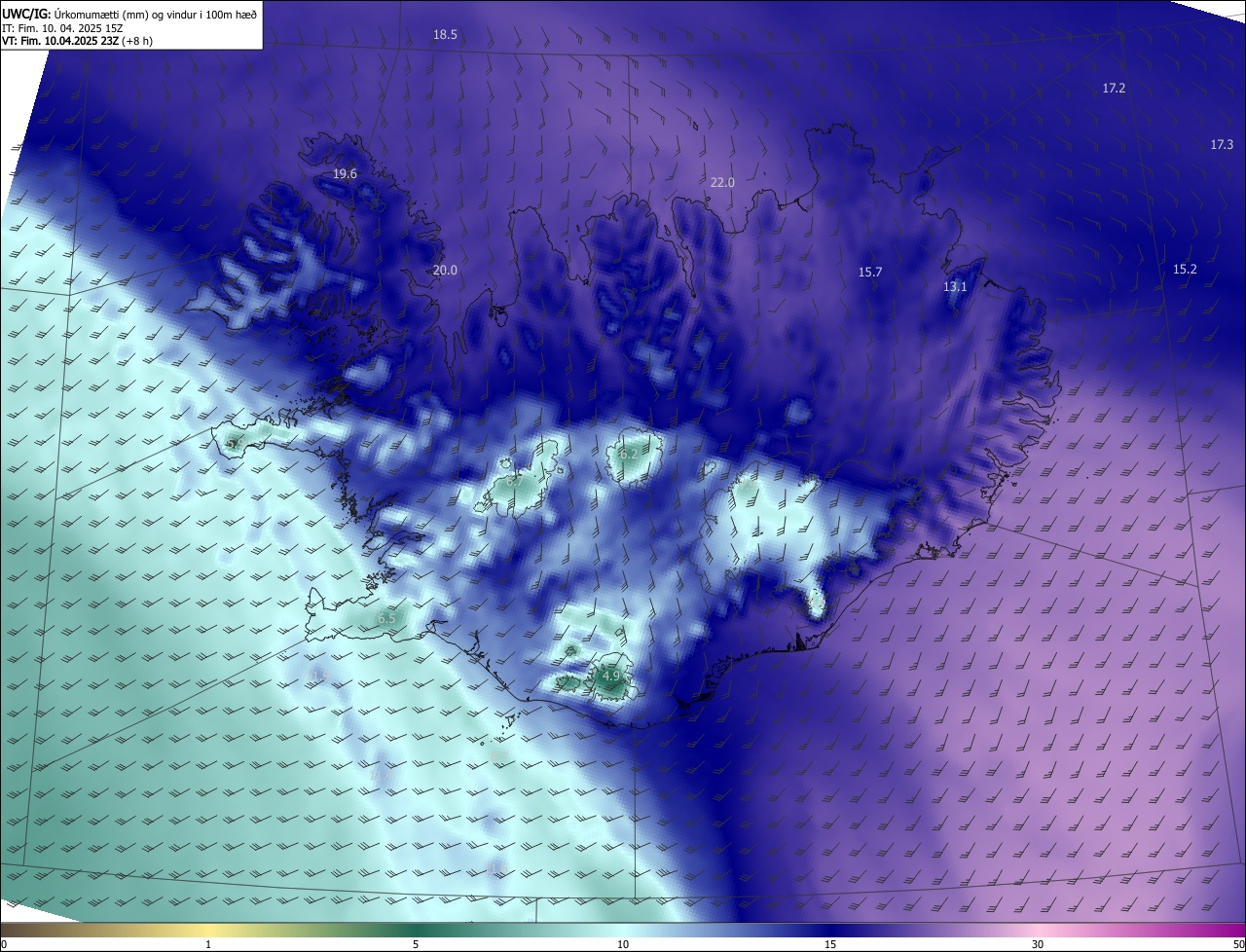The width and height of the screenshot is (1246, 952).
Task: Click the 6.5 value on the Reykjanes peninsula
Action: coord(386,619)
